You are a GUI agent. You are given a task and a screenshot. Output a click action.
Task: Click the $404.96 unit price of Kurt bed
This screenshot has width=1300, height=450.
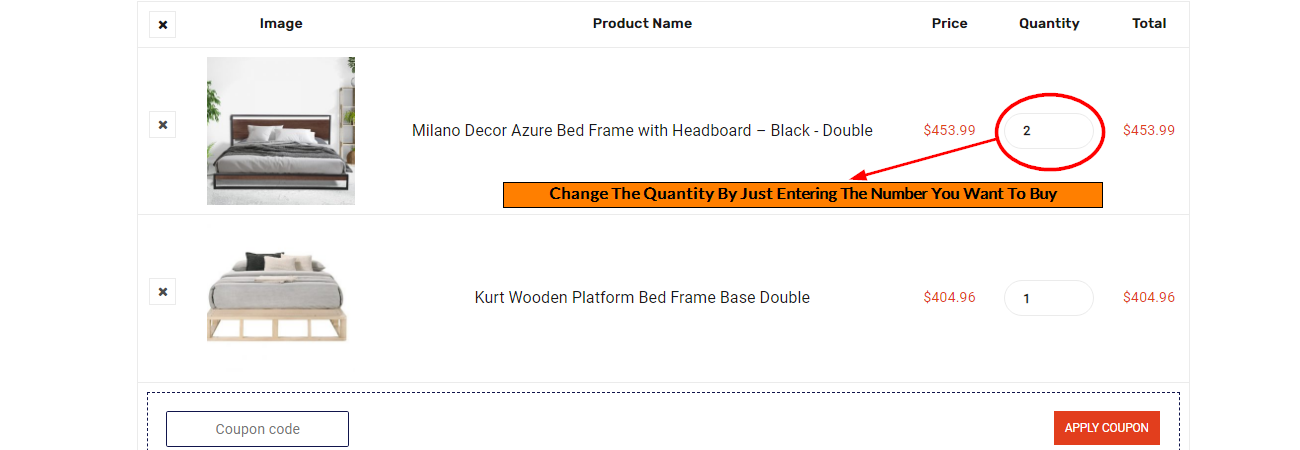point(949,297)
